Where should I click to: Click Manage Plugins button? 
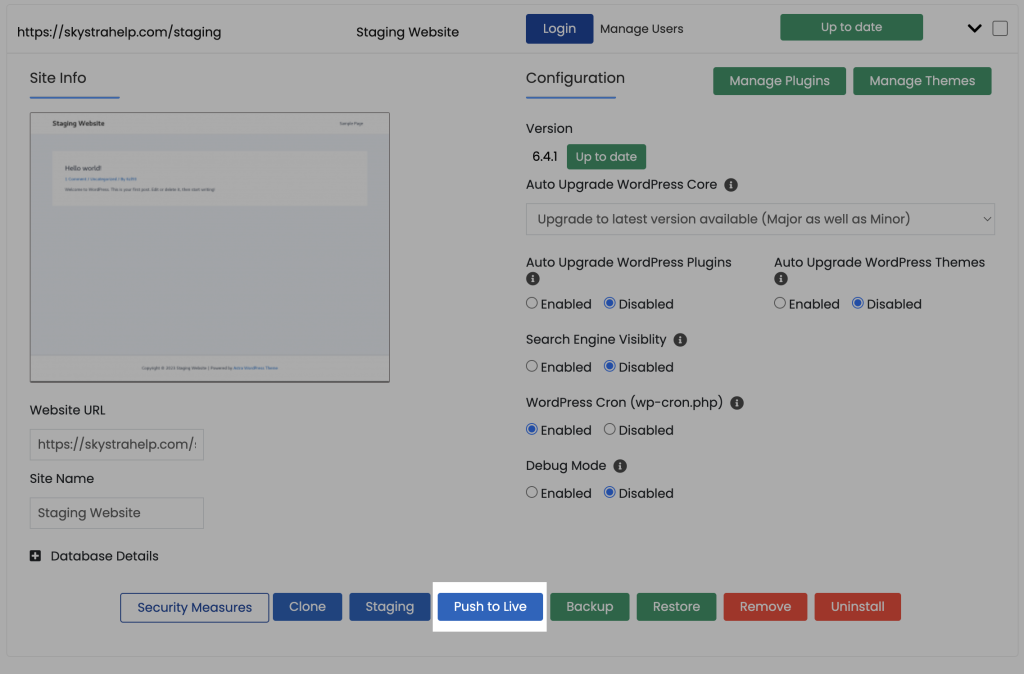click(x=779, y=81)
